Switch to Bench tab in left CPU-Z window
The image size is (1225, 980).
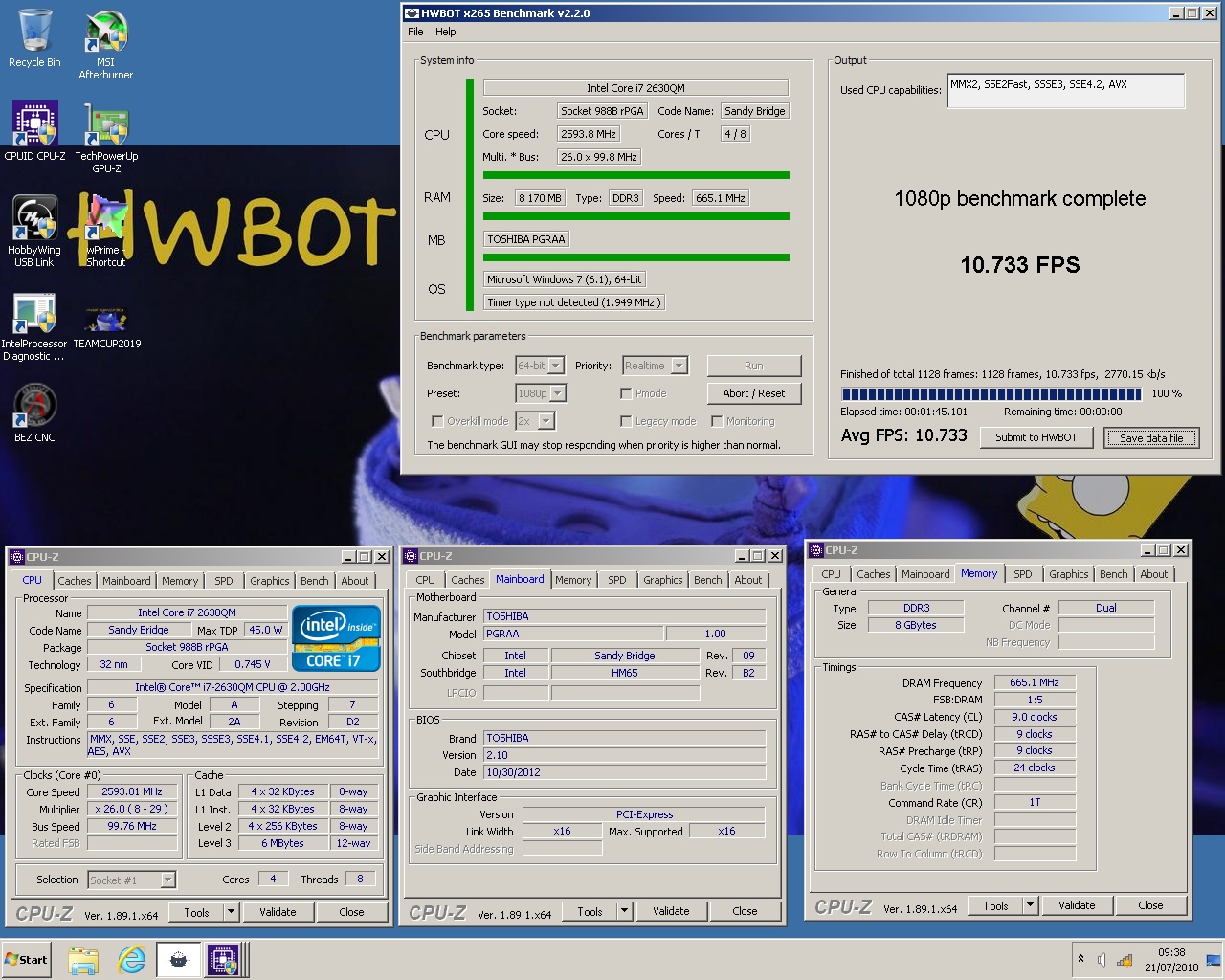(x=315, y=581)
